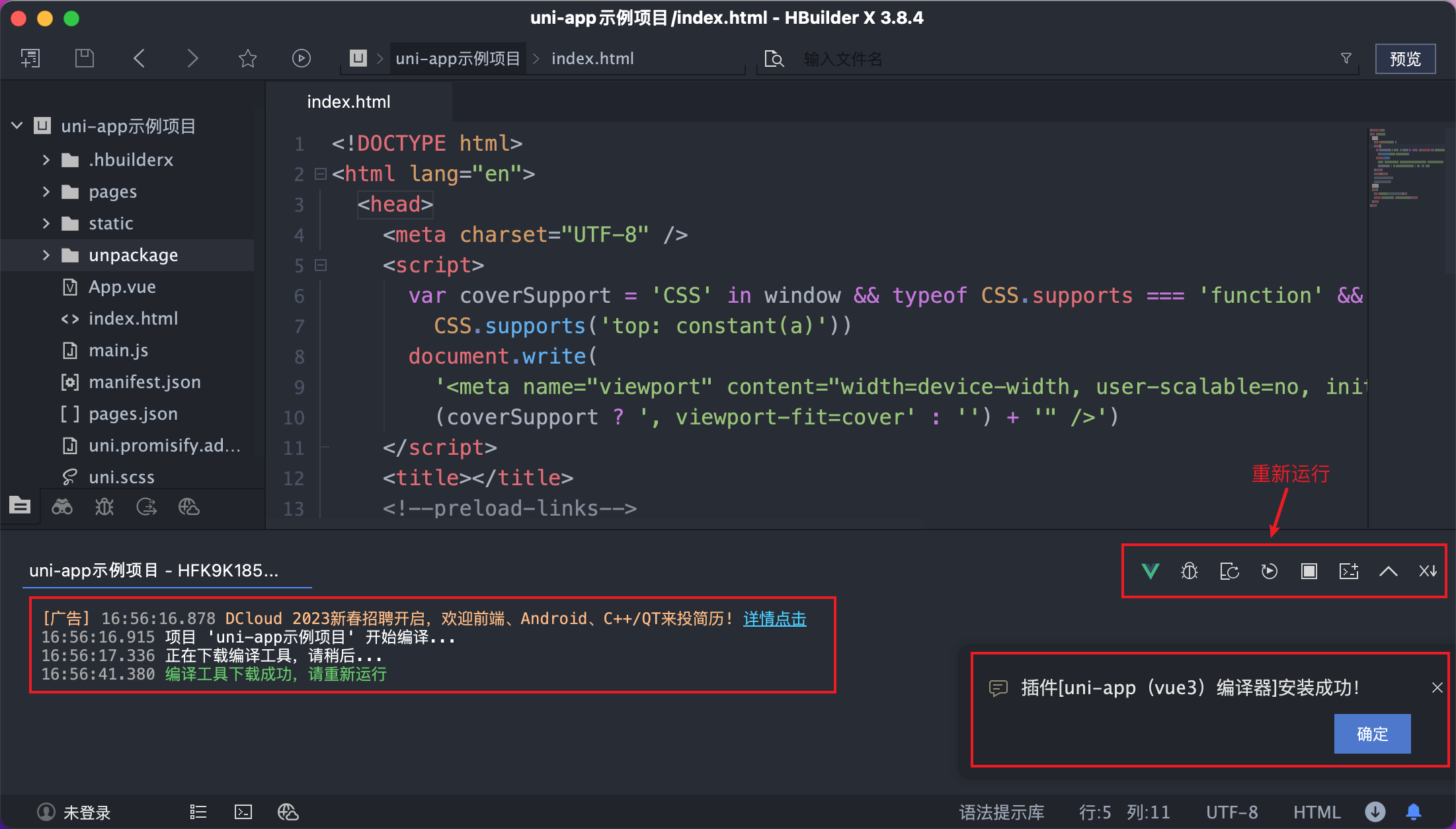Click the save file toolbar icon
This screenshot has height=829, width=1456.
click(x=84, y=58)
